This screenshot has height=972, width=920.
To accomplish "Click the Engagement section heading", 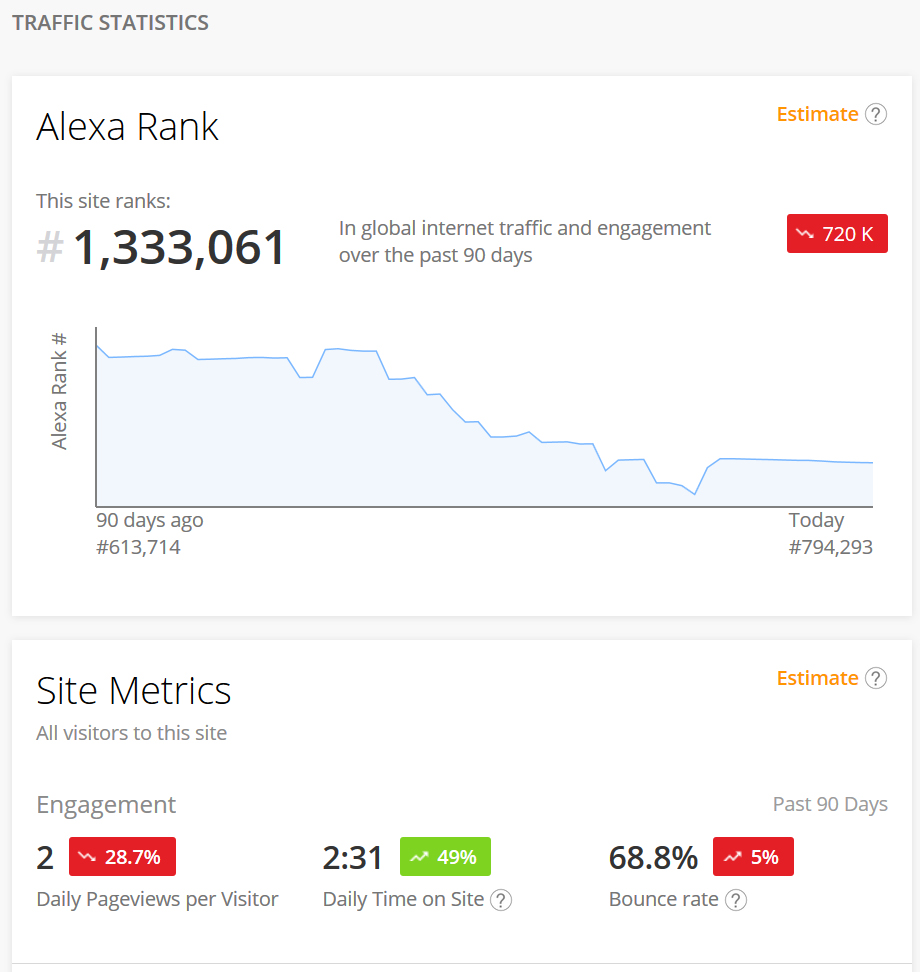I will tap(106, 805).
